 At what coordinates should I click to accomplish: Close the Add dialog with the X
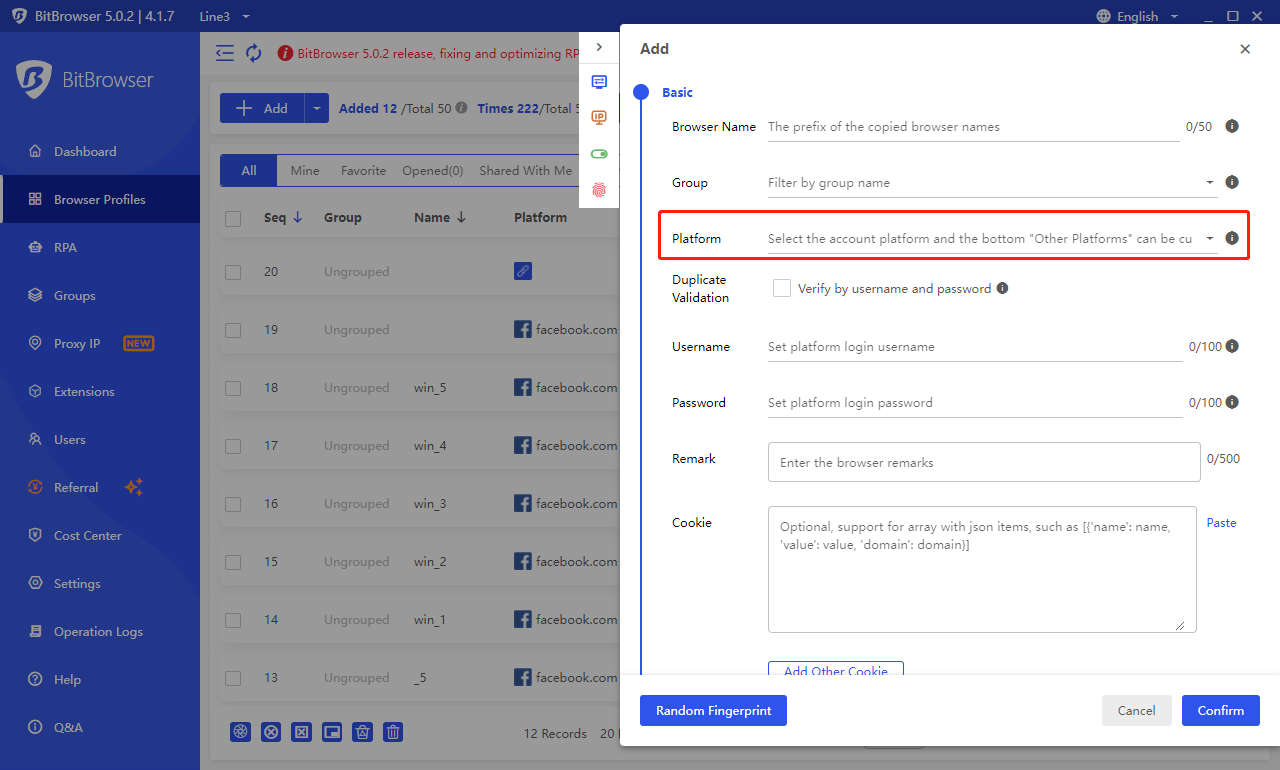[x=1245, y=49]
